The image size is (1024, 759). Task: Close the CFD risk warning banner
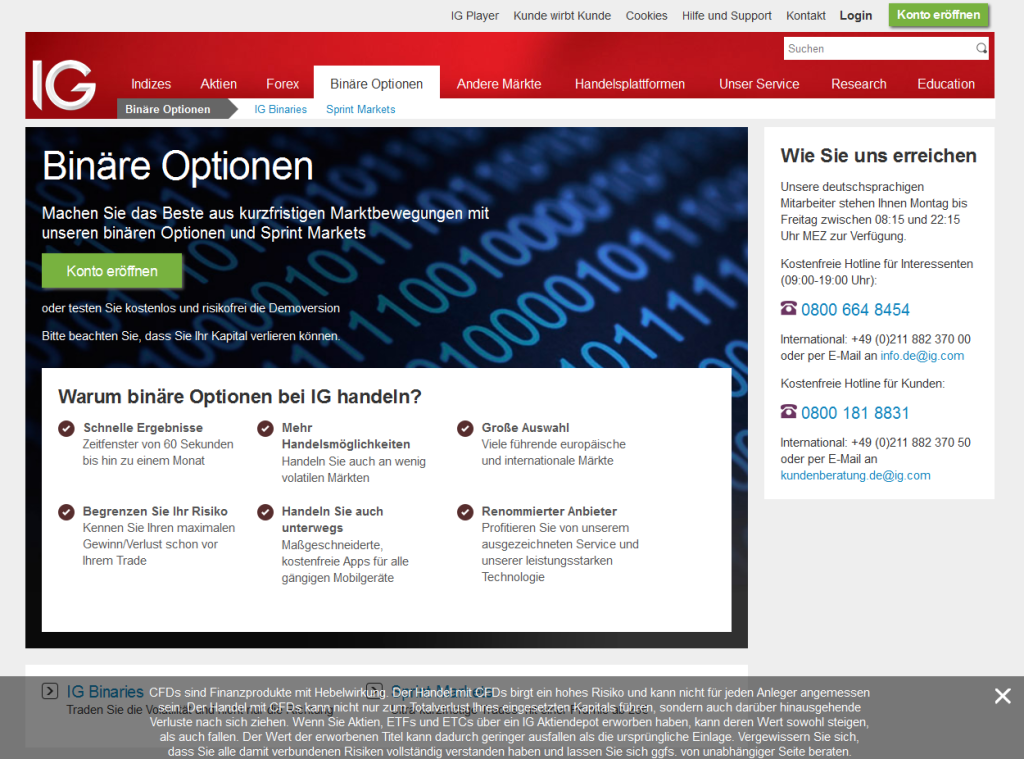pos(1002,696)
